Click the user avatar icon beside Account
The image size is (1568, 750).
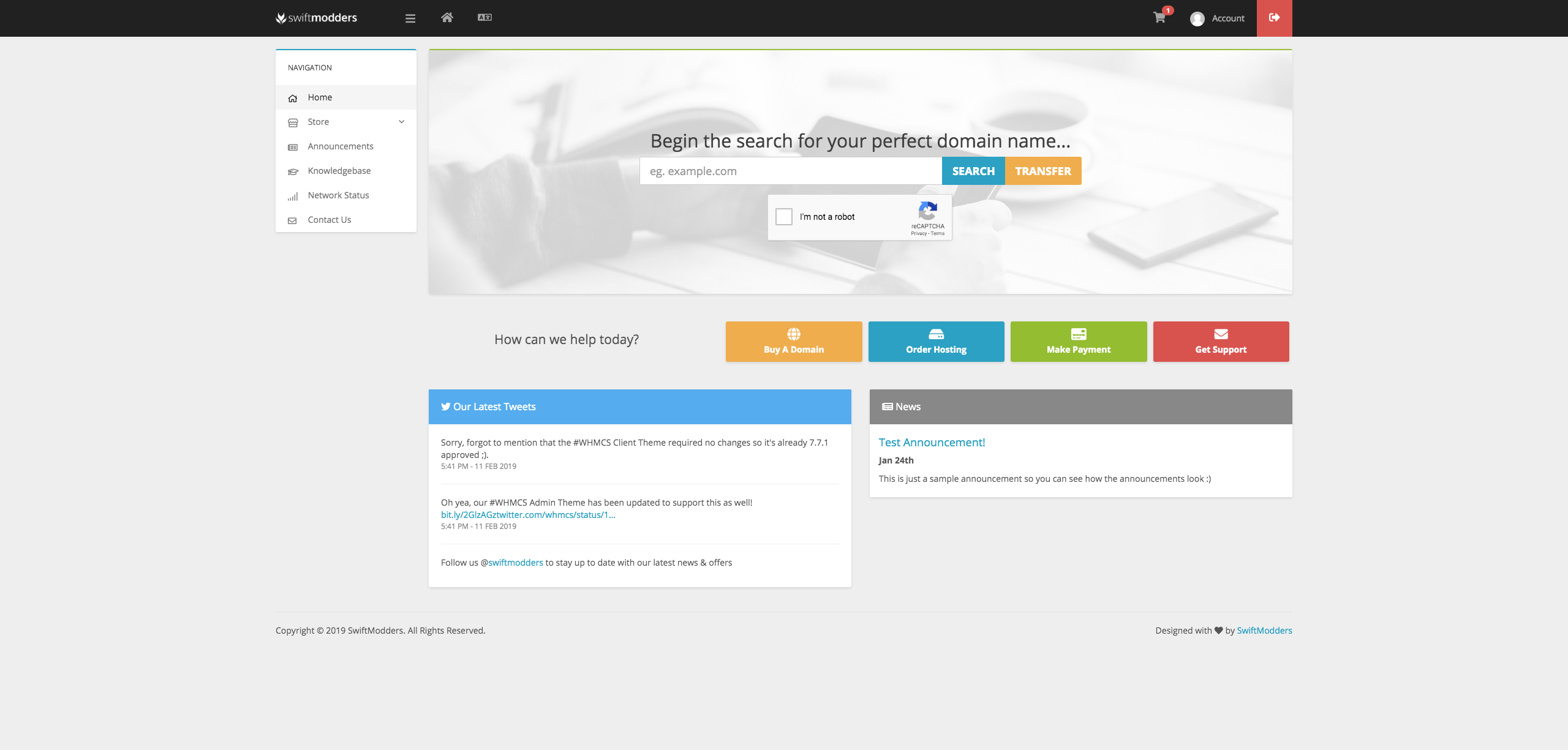click(x=1197, y=18)
